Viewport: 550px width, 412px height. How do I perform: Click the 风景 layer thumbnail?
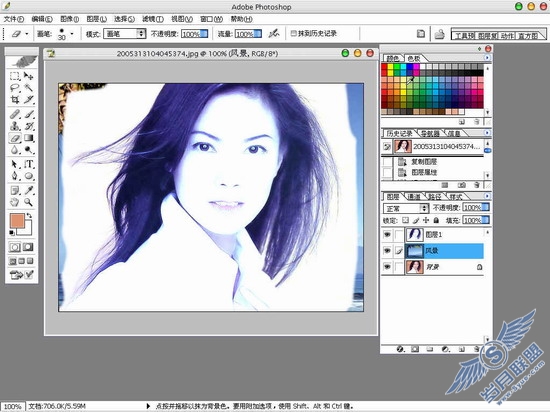click(414, 251)
